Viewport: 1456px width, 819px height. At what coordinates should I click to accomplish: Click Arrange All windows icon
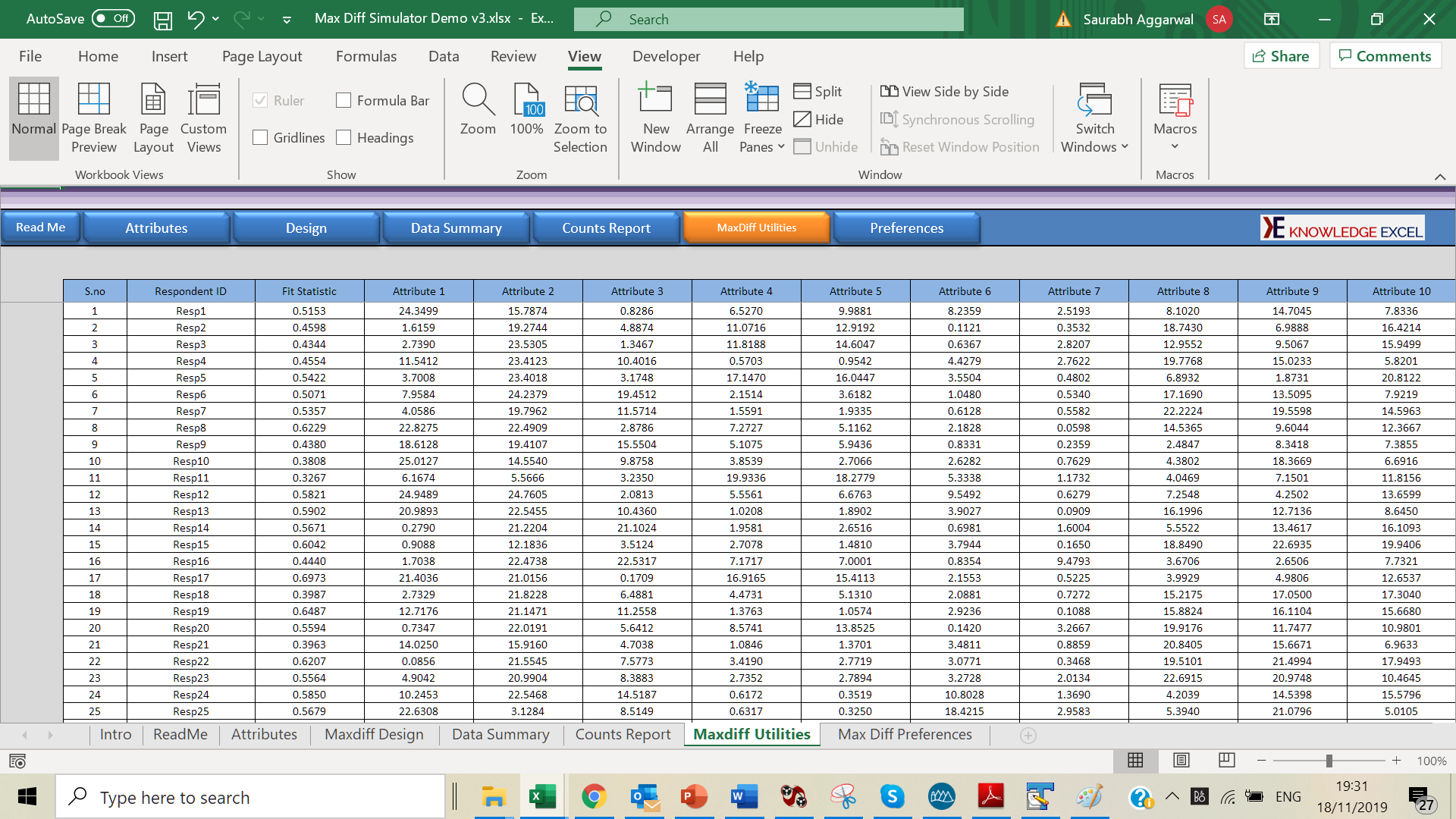710,100
